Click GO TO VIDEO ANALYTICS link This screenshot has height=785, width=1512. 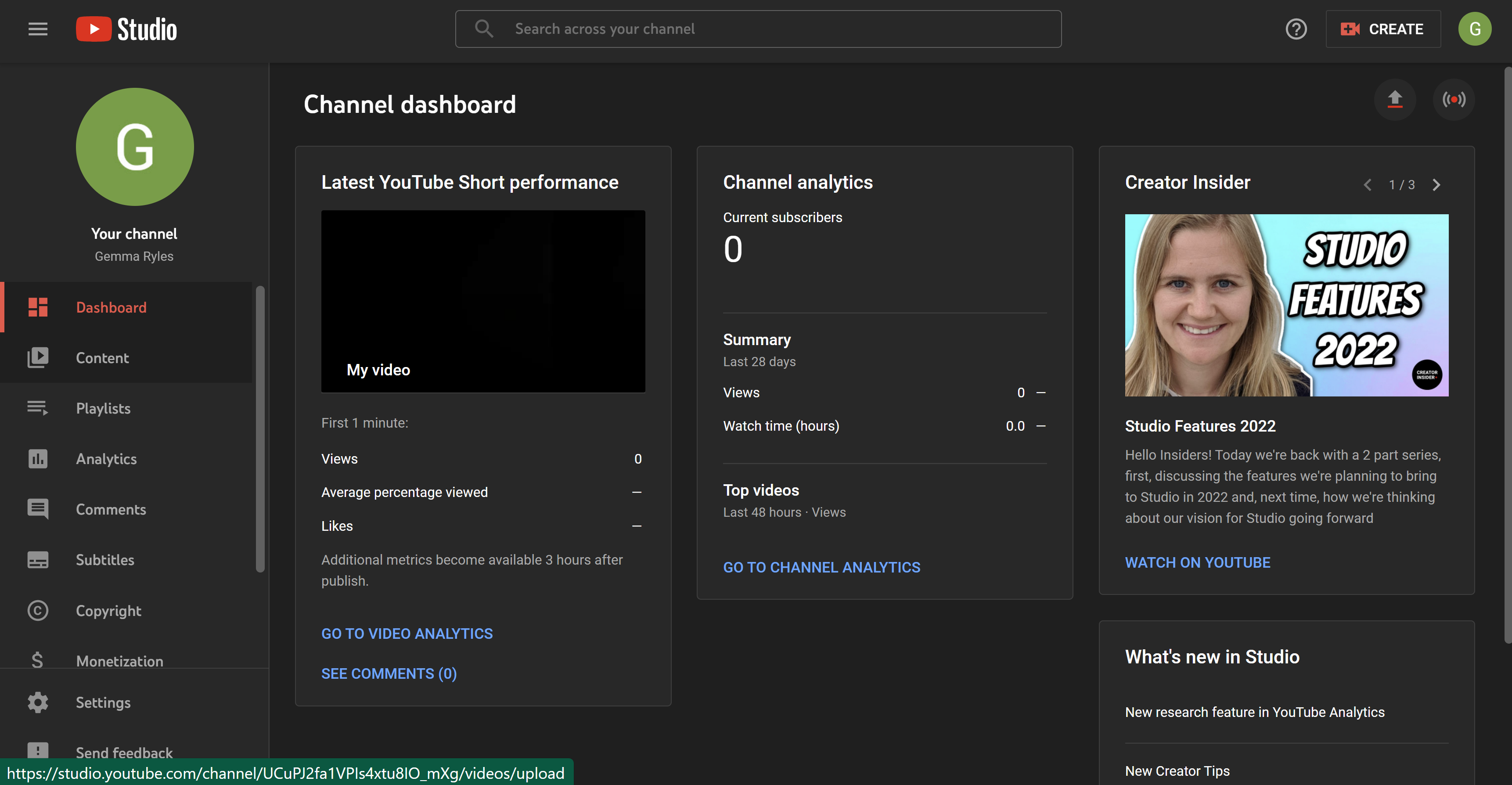(x=407, y=634)
